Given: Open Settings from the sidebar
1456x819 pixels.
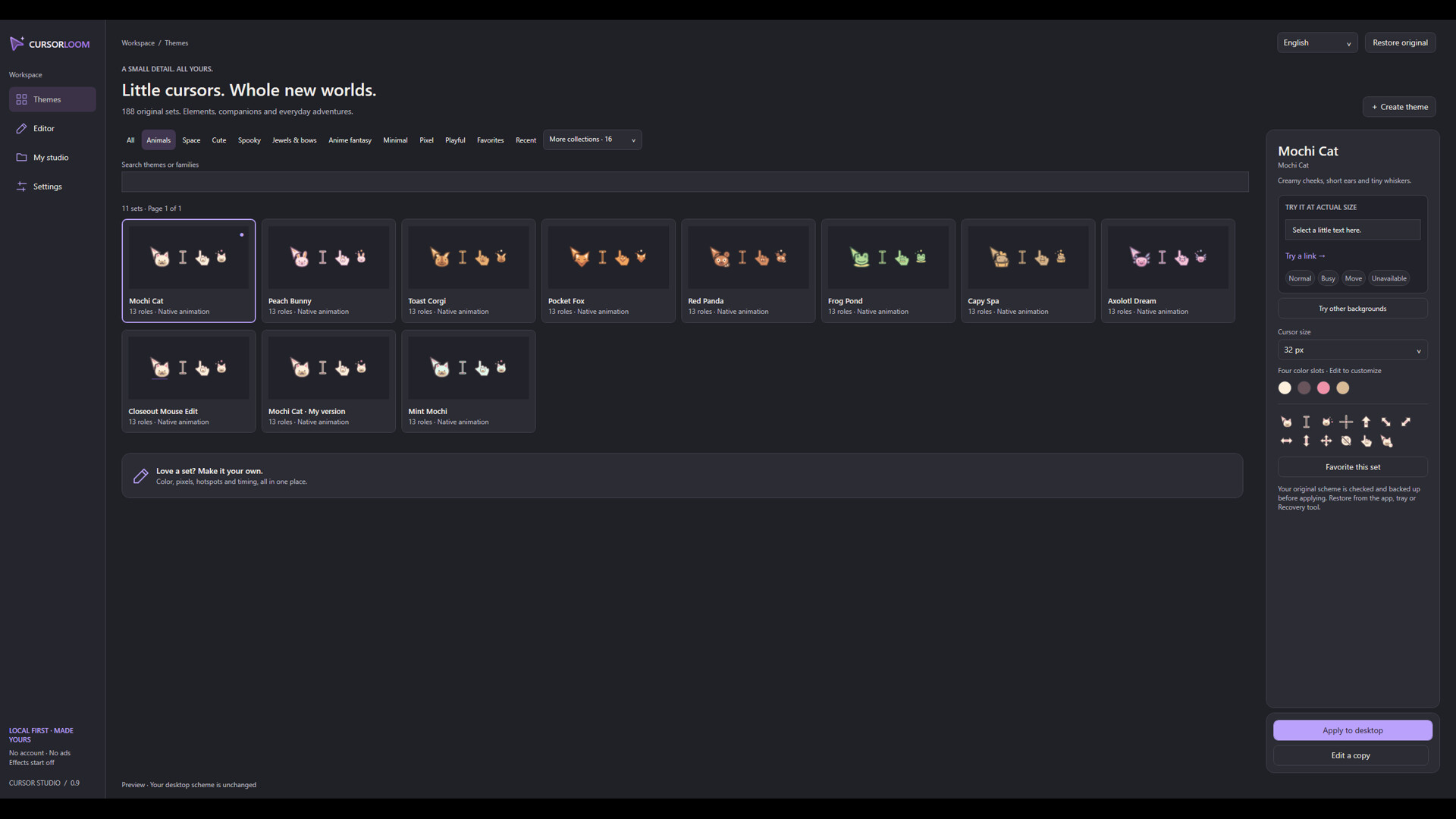Looking at the screenshot, I should (x=52, y=187).
